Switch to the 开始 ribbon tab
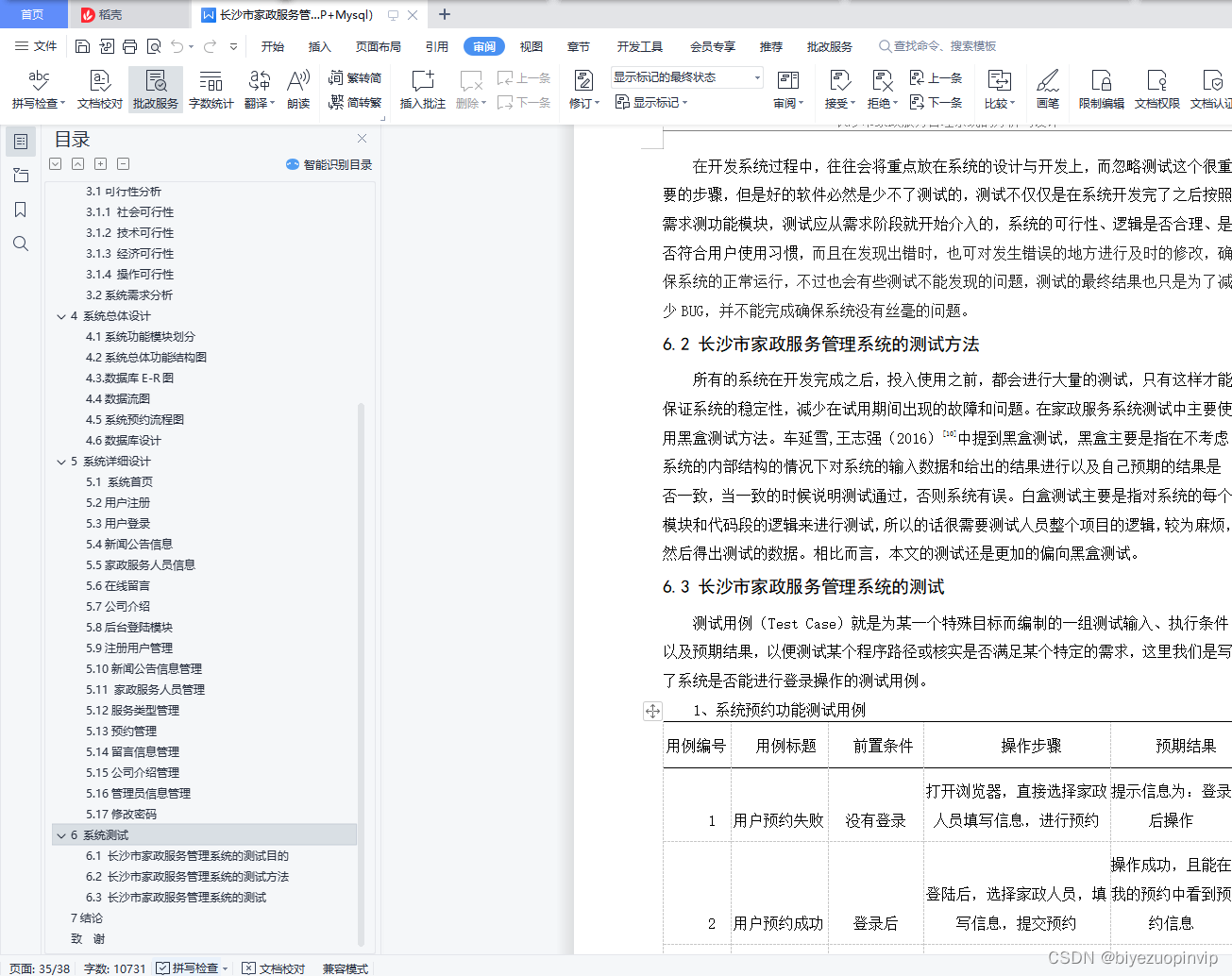The height and width of the screenshot is (976, 1232). click(273, 46)
